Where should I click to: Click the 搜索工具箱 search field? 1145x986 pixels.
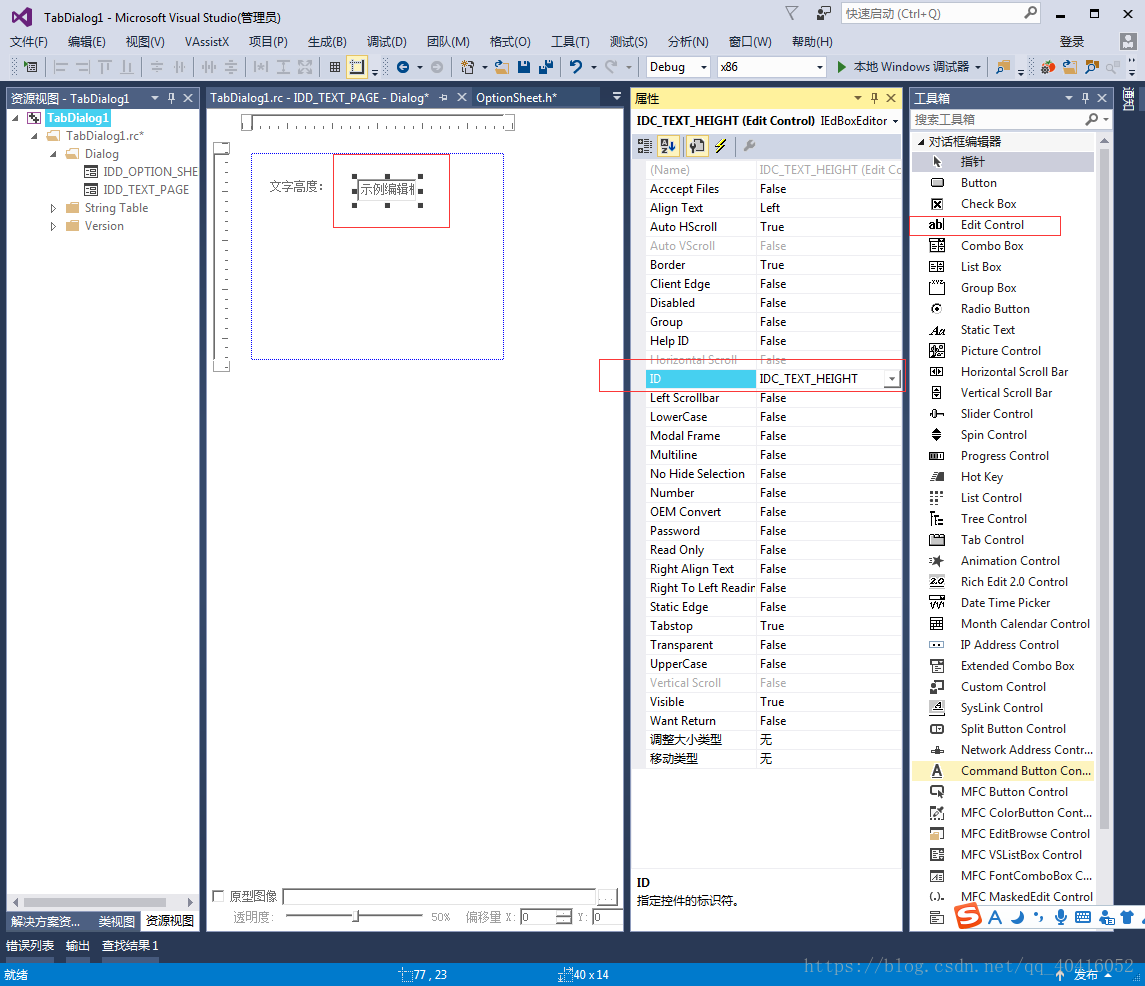pyautogui.click(x=999, y=119)
